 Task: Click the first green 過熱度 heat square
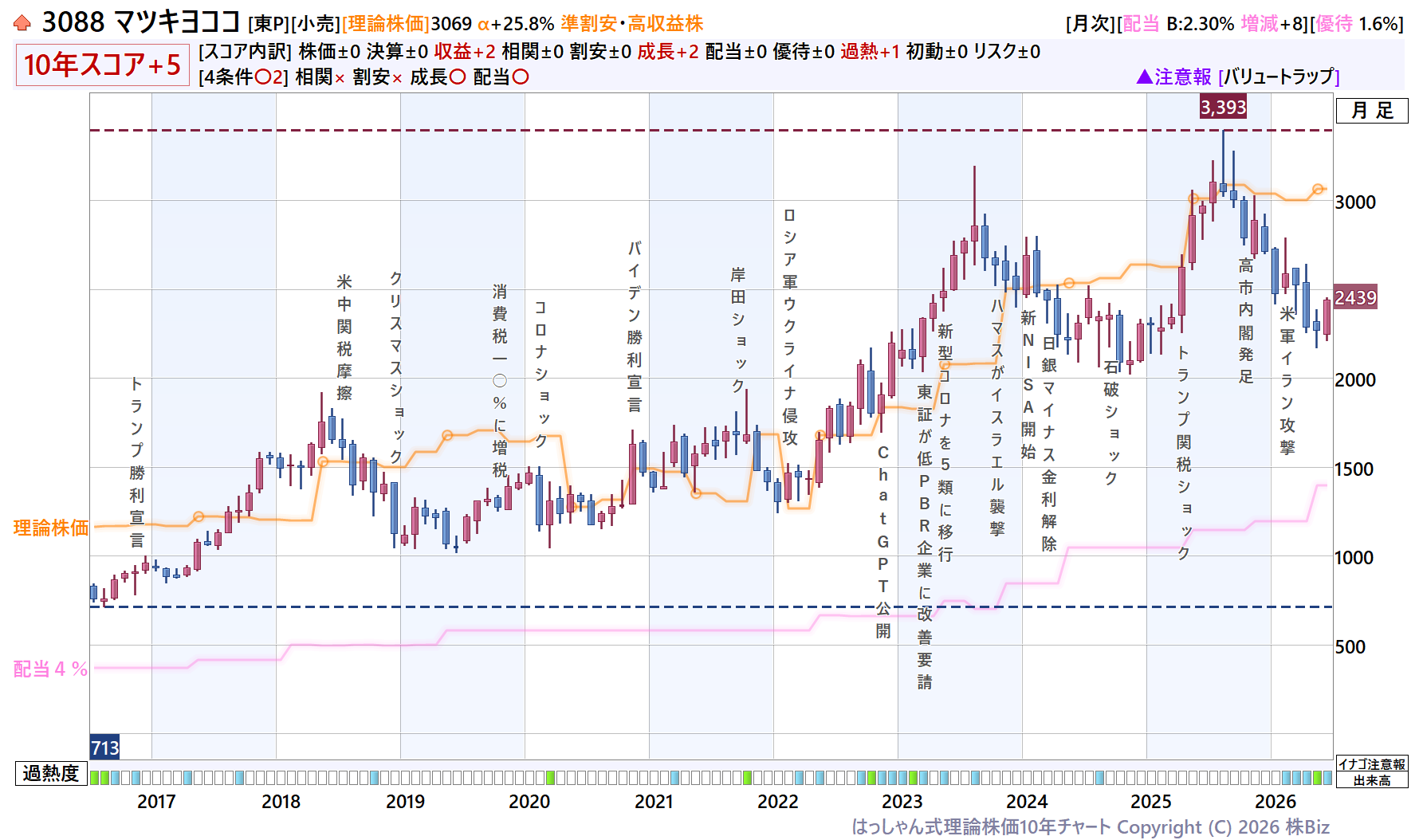95,777
